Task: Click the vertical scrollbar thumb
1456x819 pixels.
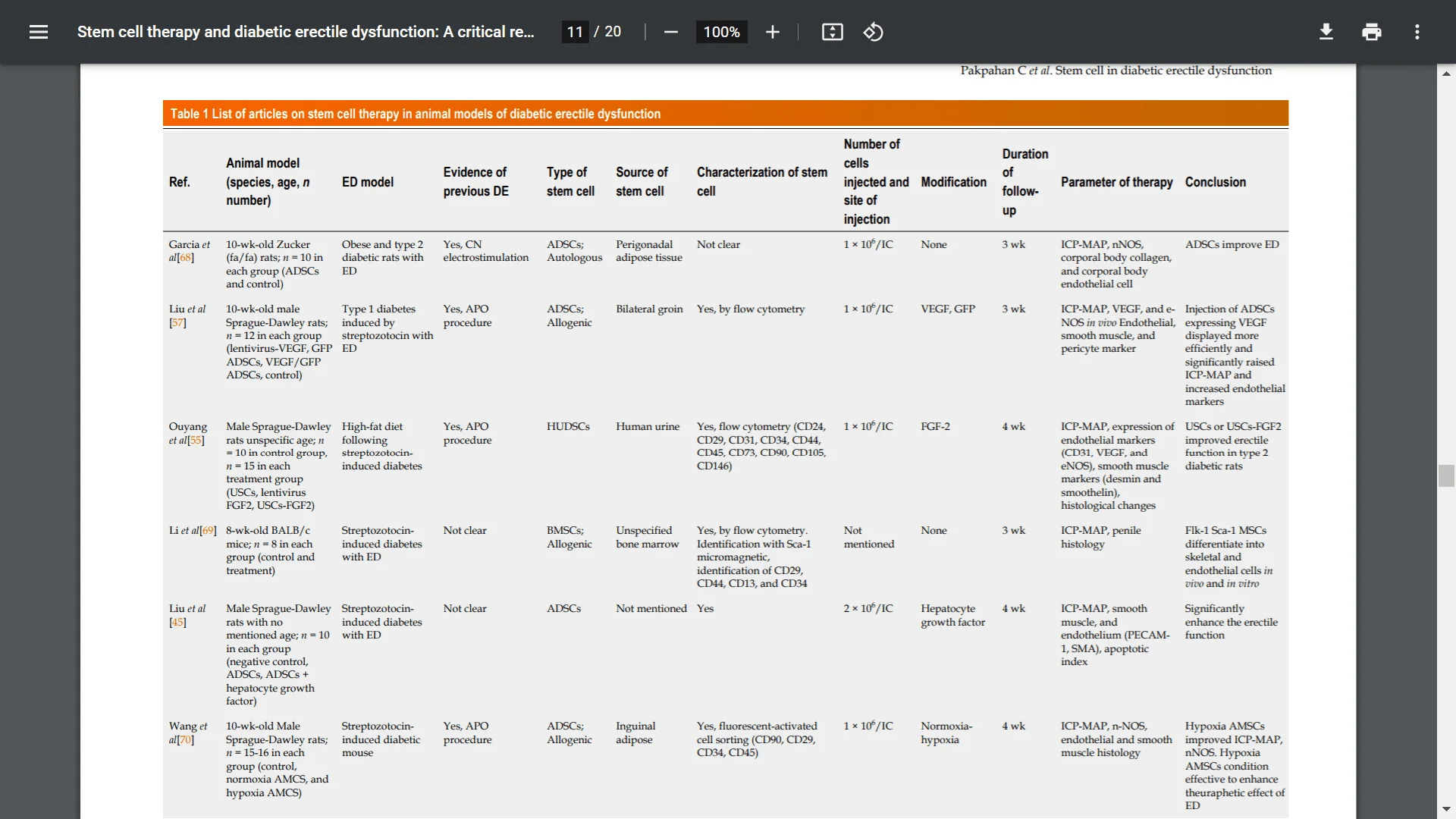Action: pyautogui.click(x=1446, y=476)
